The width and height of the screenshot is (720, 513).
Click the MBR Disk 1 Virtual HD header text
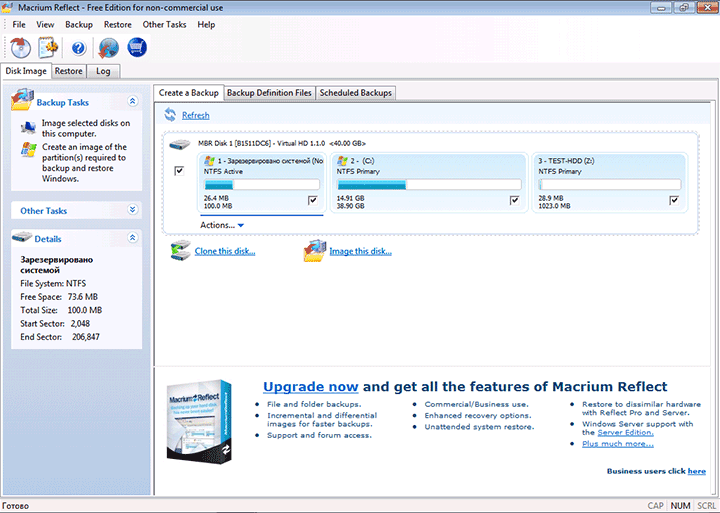[282, 143]
